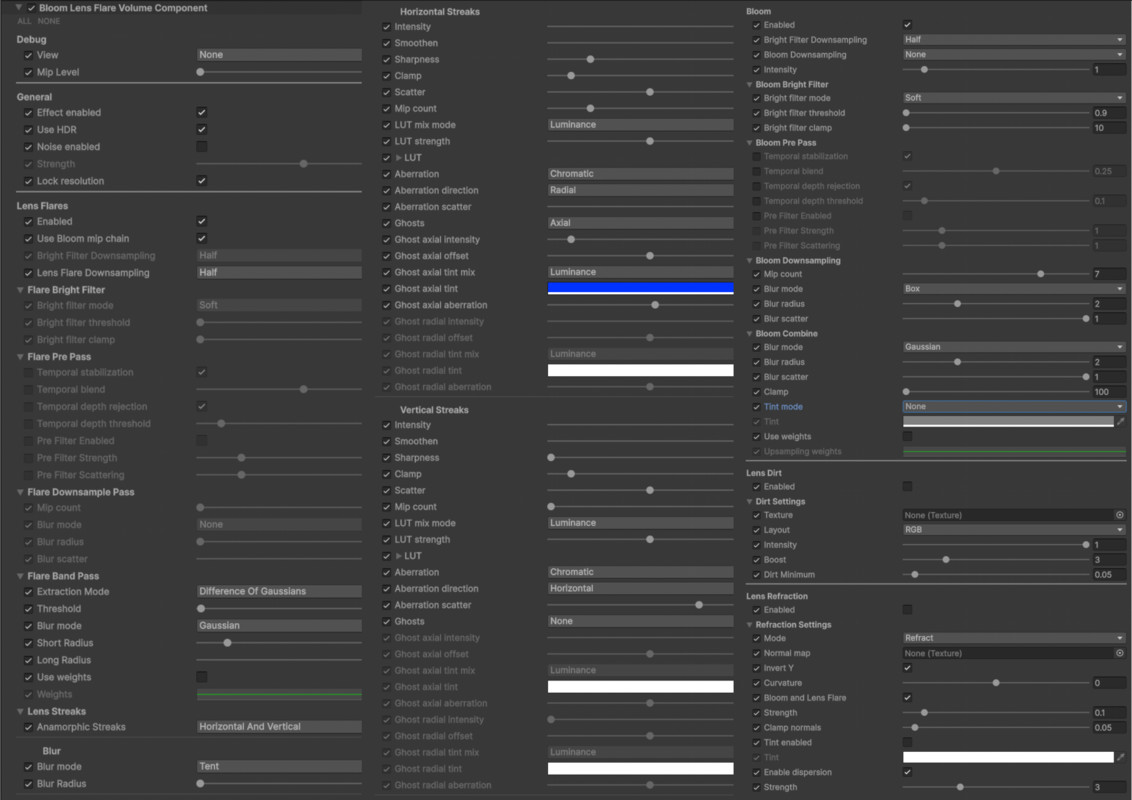The width and height of the screenshot is (1132, 800).
Task: Uncheck the Invert Y value checkbox
Action: click(907, 668)
